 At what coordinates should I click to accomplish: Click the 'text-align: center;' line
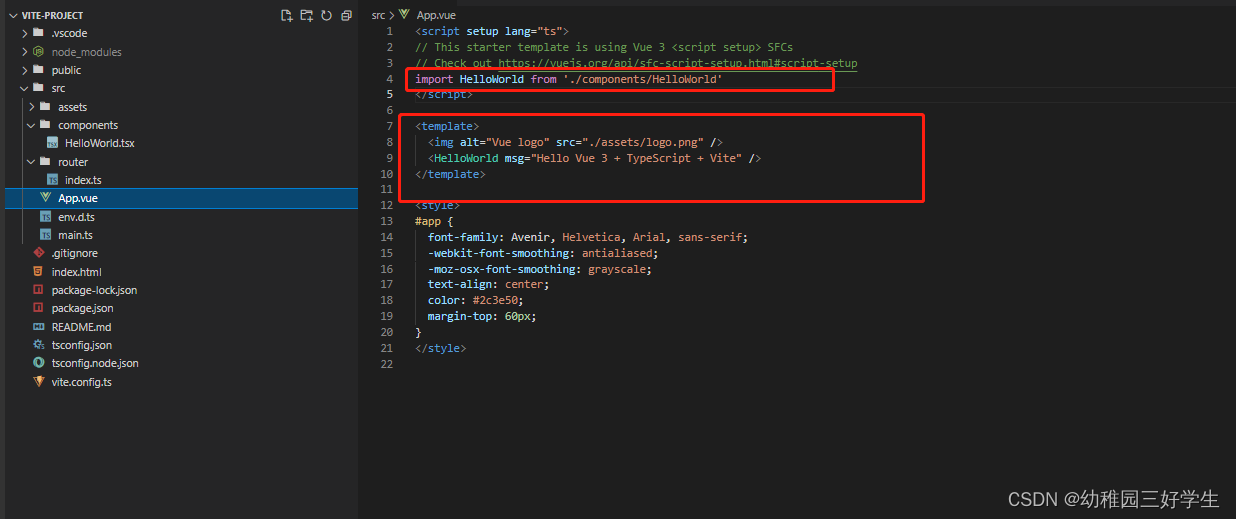click(486, 284)
